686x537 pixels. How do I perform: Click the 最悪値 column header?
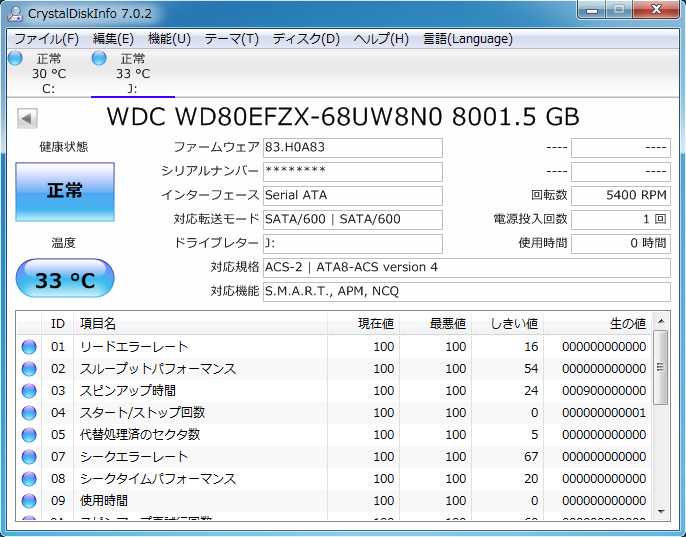435,324
